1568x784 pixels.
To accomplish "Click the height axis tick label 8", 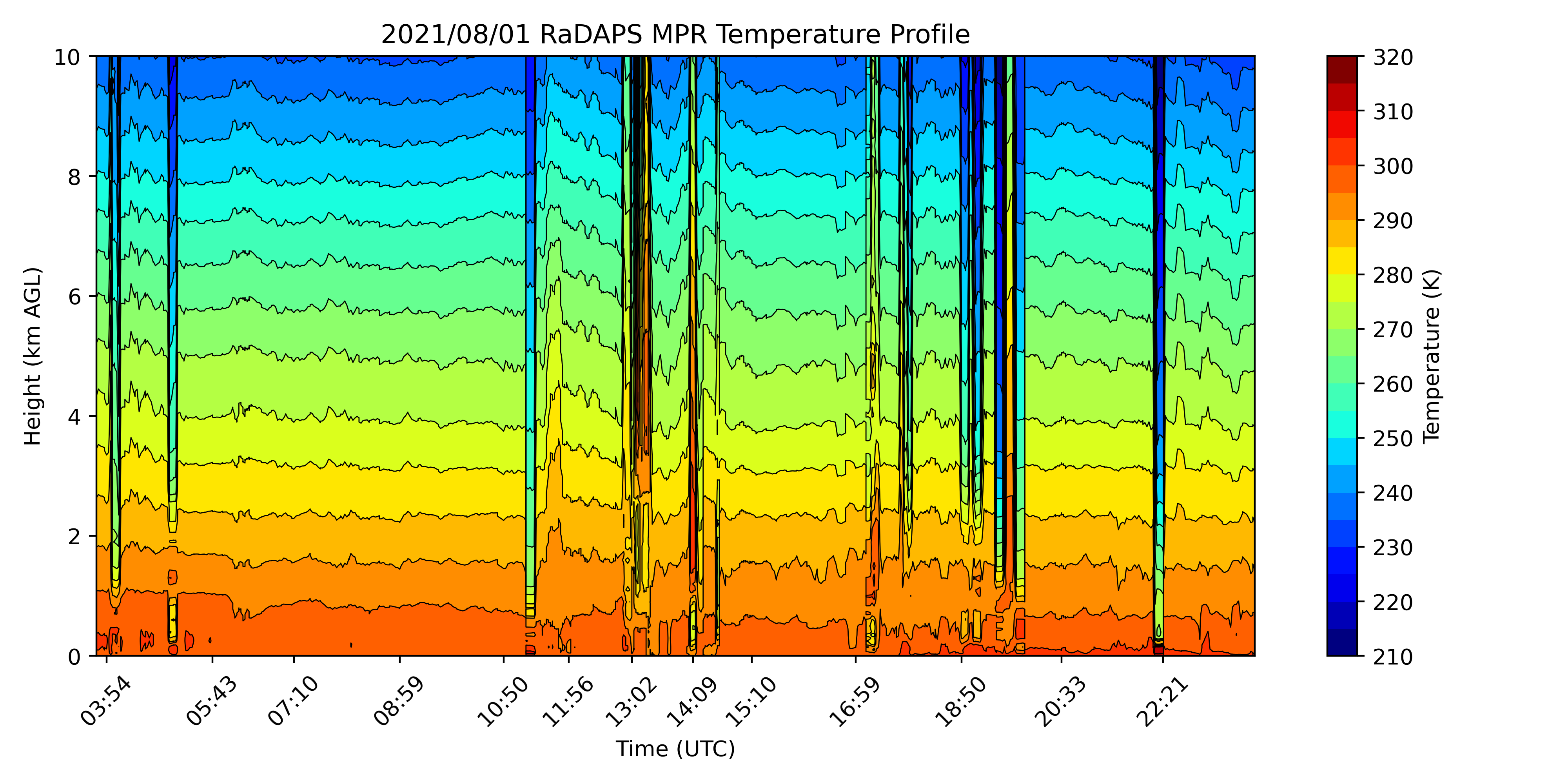I will pos(74,177).
